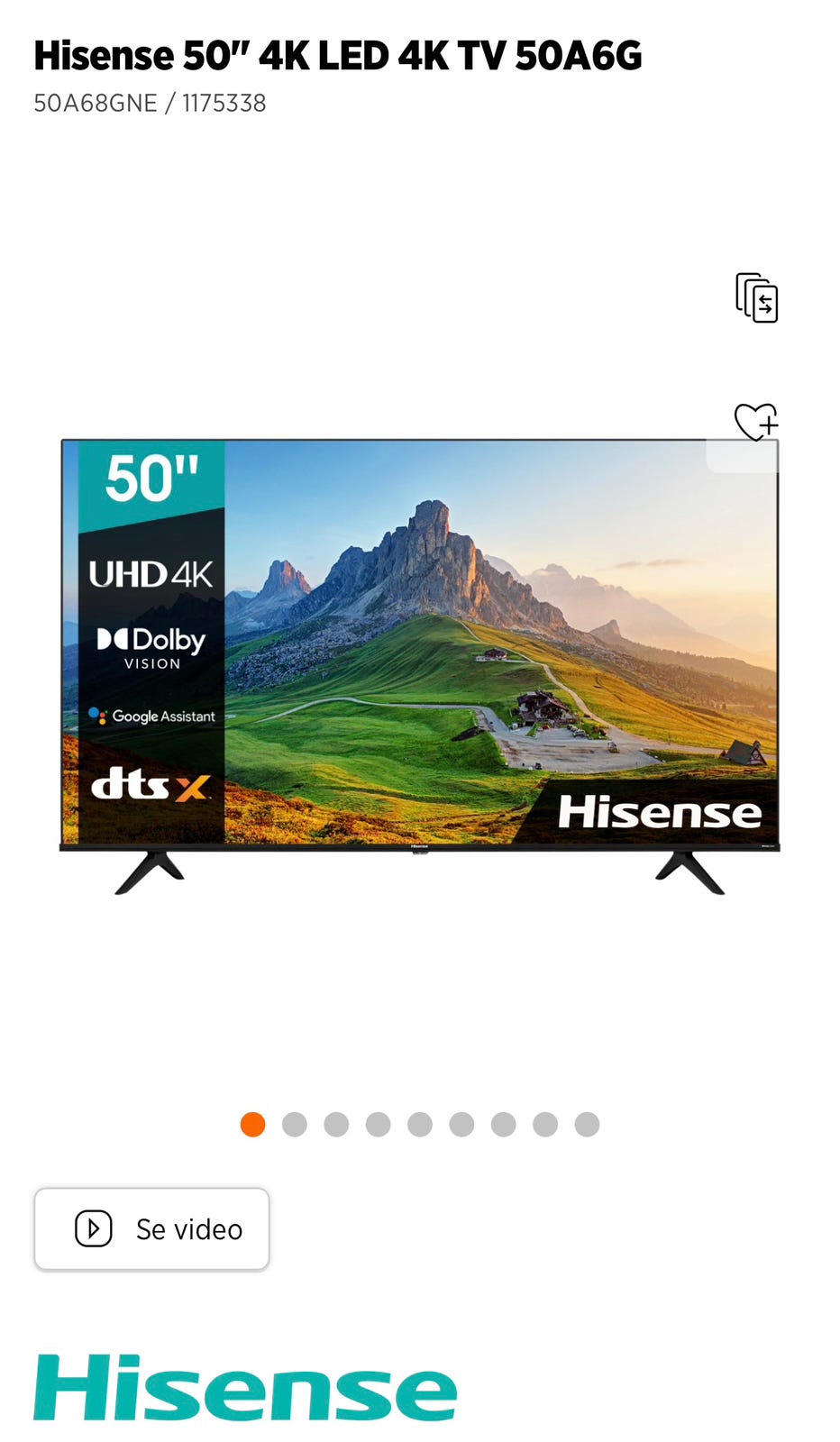Open the seventh carousel dot image
The image size is (840, 1442).
click(504, 1125)
